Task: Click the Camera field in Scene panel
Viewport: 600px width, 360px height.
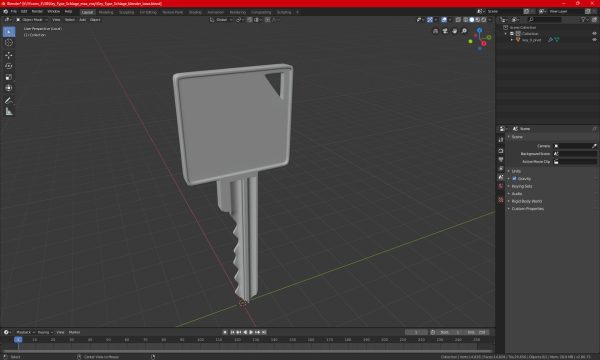Action: pos(576,146)
